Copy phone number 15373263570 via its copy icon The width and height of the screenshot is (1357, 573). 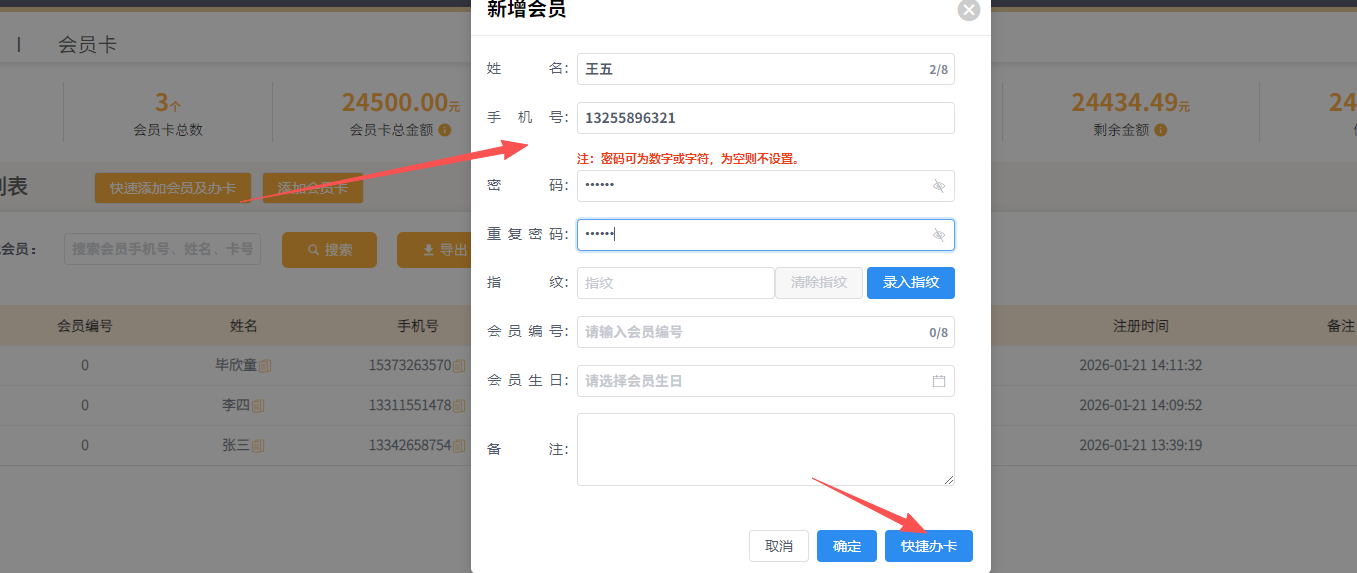click(459, 366)
